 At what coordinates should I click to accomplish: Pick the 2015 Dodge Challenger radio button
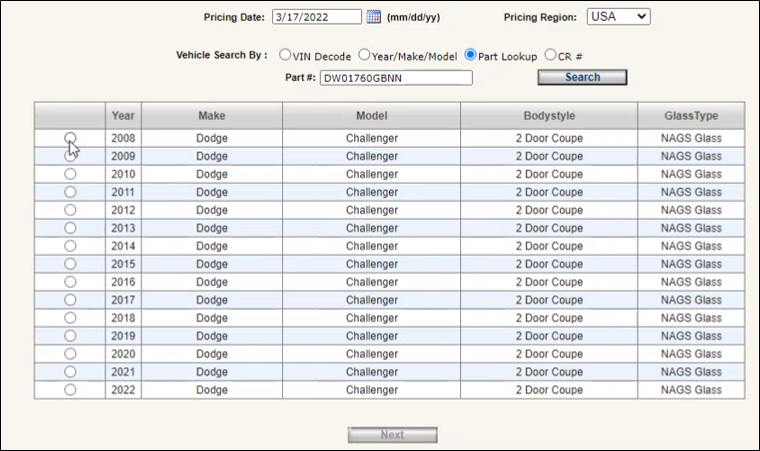(x=70, y=264)
